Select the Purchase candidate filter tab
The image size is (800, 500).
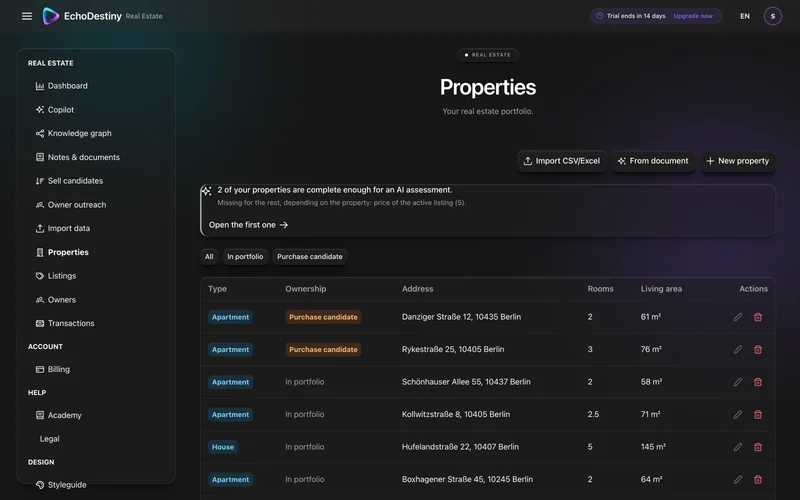[x=310, y=257]
